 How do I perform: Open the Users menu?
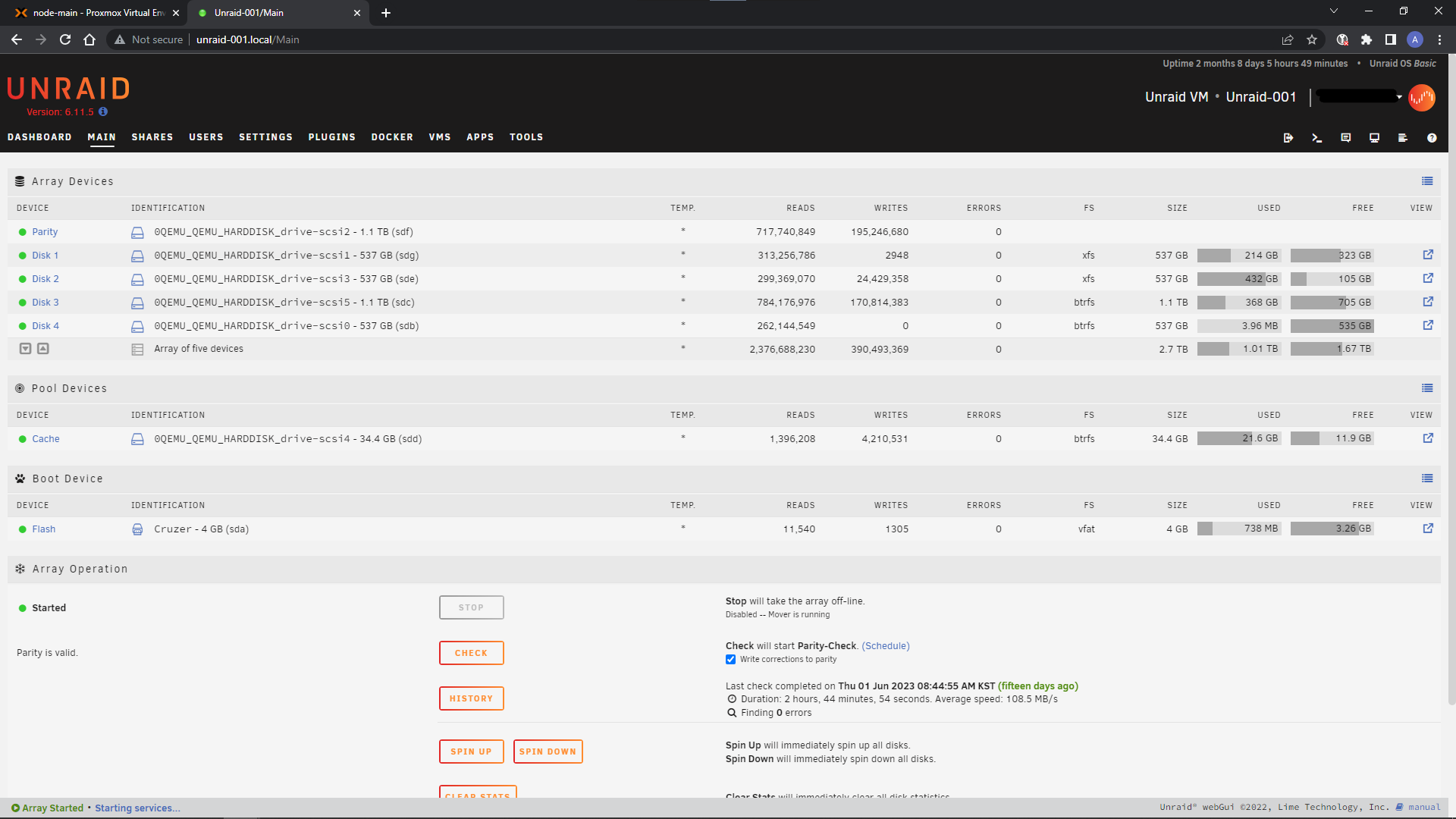click(206, 137)
